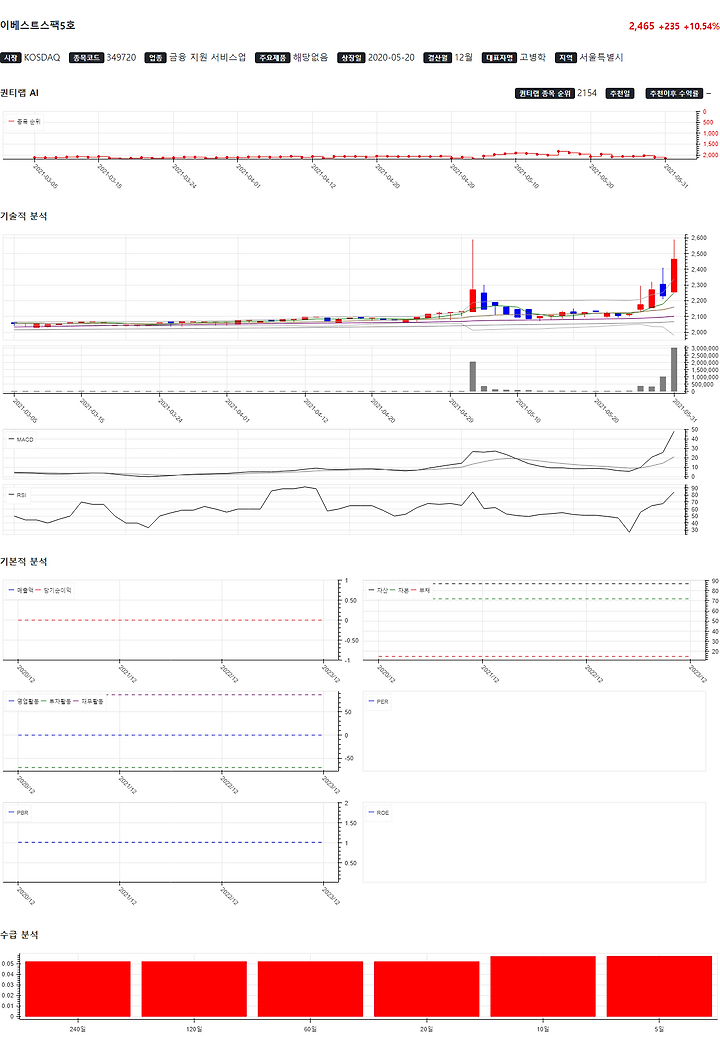Click the 지역 badge
The width and height of the screenshot is (720, 1038).
click(566, 58)
